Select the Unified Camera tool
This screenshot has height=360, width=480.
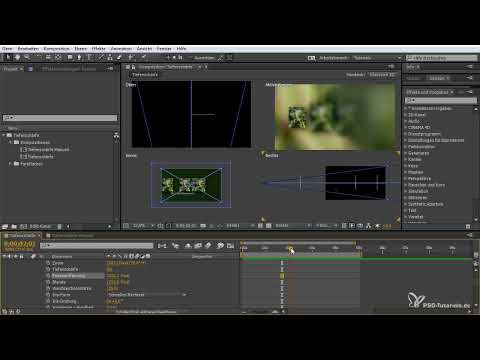(48, 57)
